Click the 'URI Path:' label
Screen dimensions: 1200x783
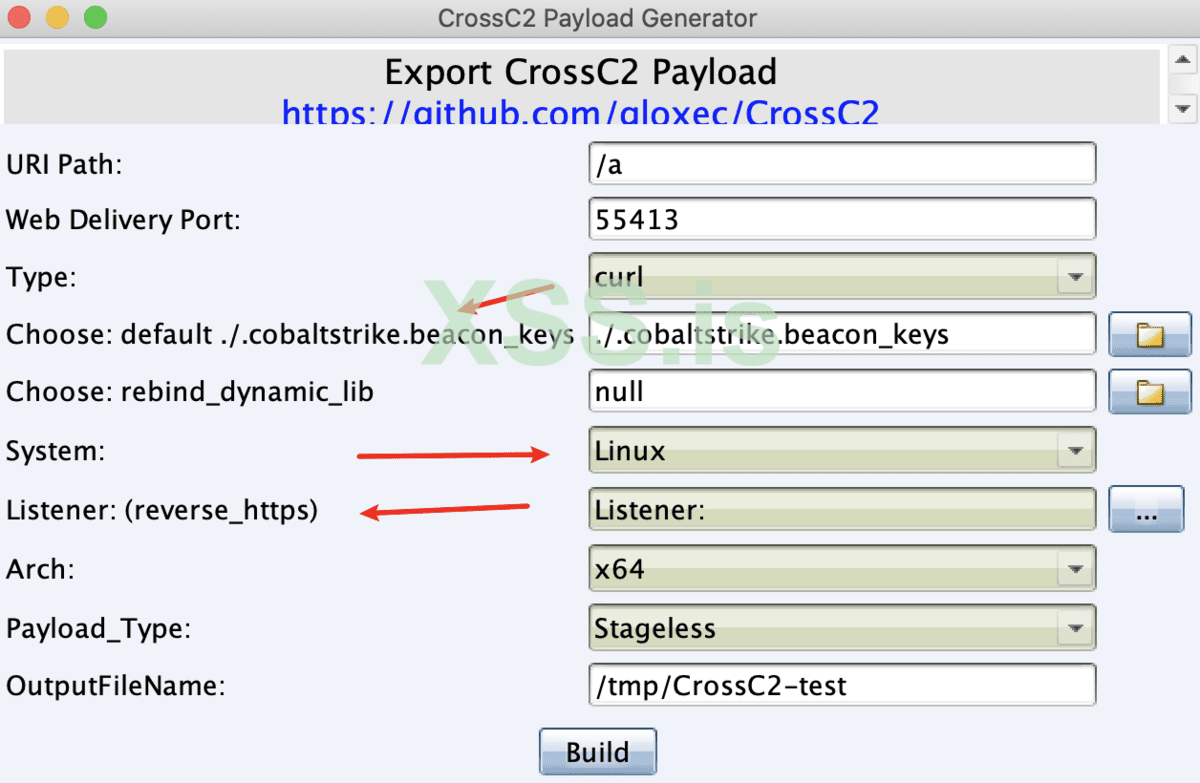pos(64,165)
